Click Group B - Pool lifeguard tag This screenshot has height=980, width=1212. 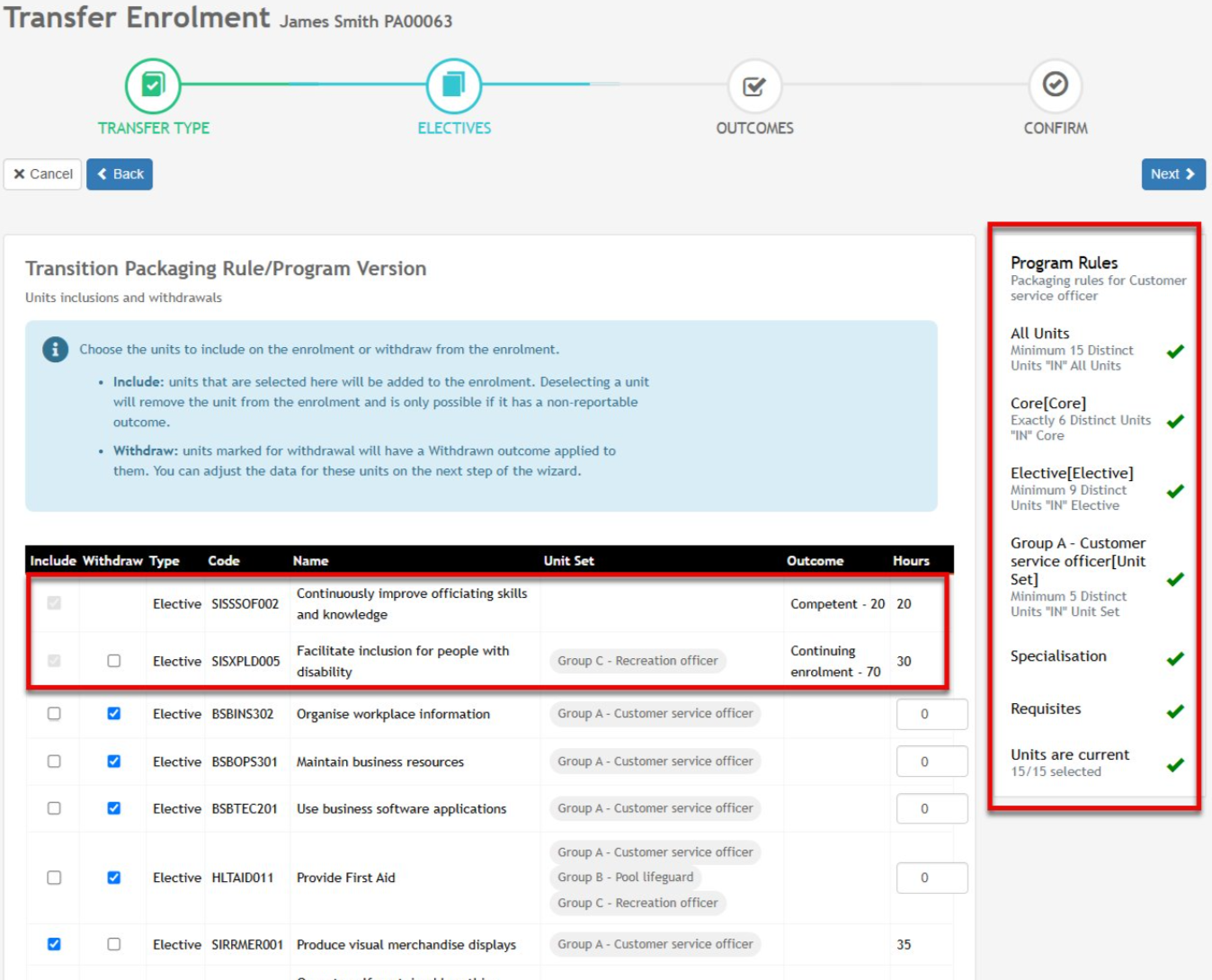[x=626, y=878]
